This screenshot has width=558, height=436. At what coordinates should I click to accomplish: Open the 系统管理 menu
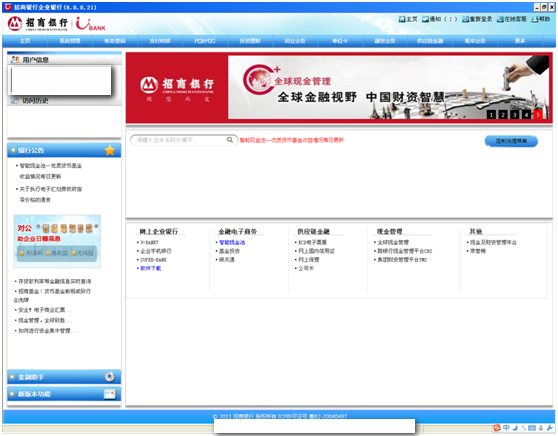[x=70, y=41]
